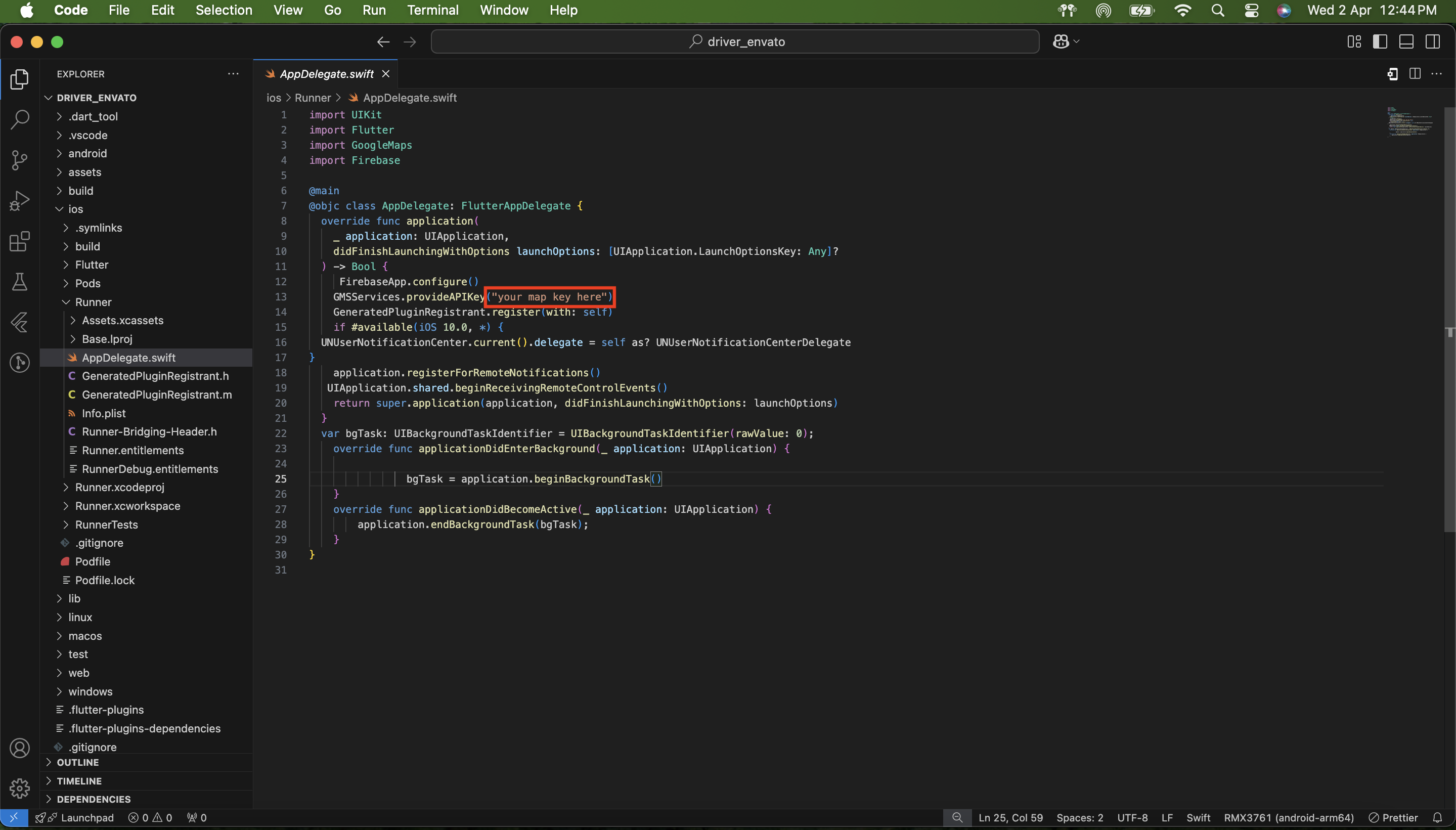Click the driver_envato command center search
1456x830 pixels.
(x=735, y=41)
